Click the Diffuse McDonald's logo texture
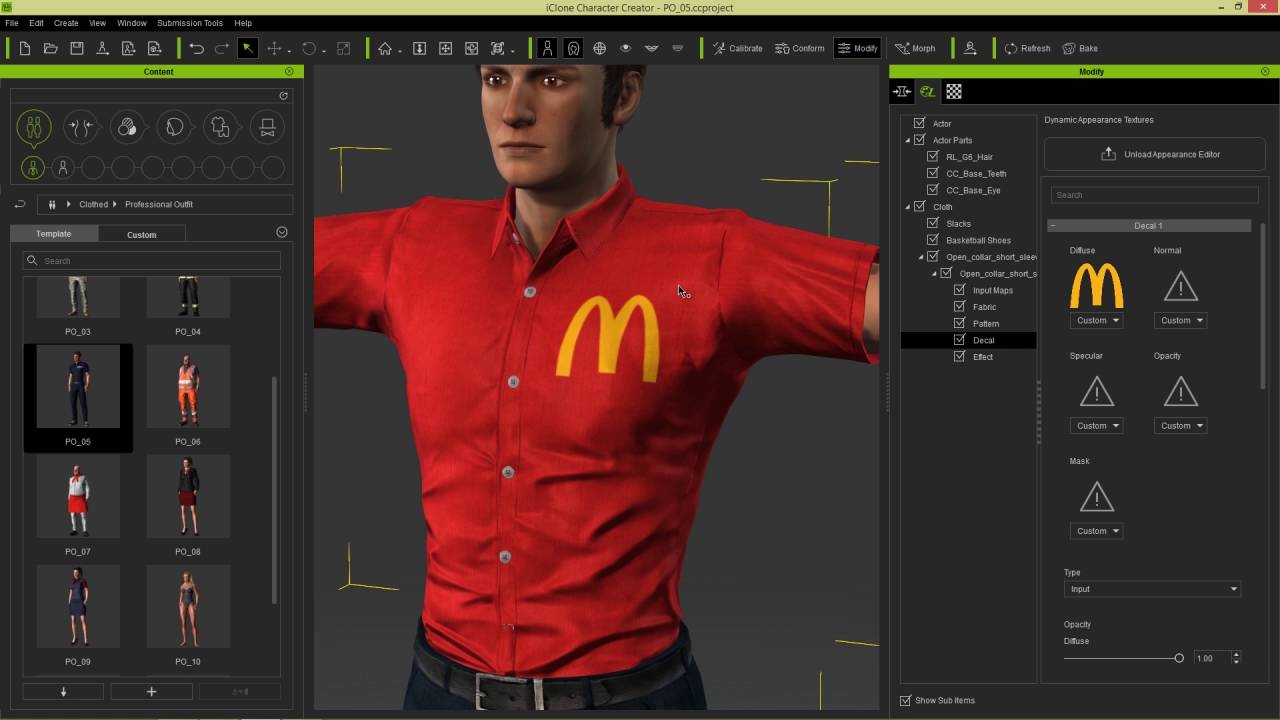This screenshot has width=1280, height=720. pyautogui.click(x=1097, y=287)
